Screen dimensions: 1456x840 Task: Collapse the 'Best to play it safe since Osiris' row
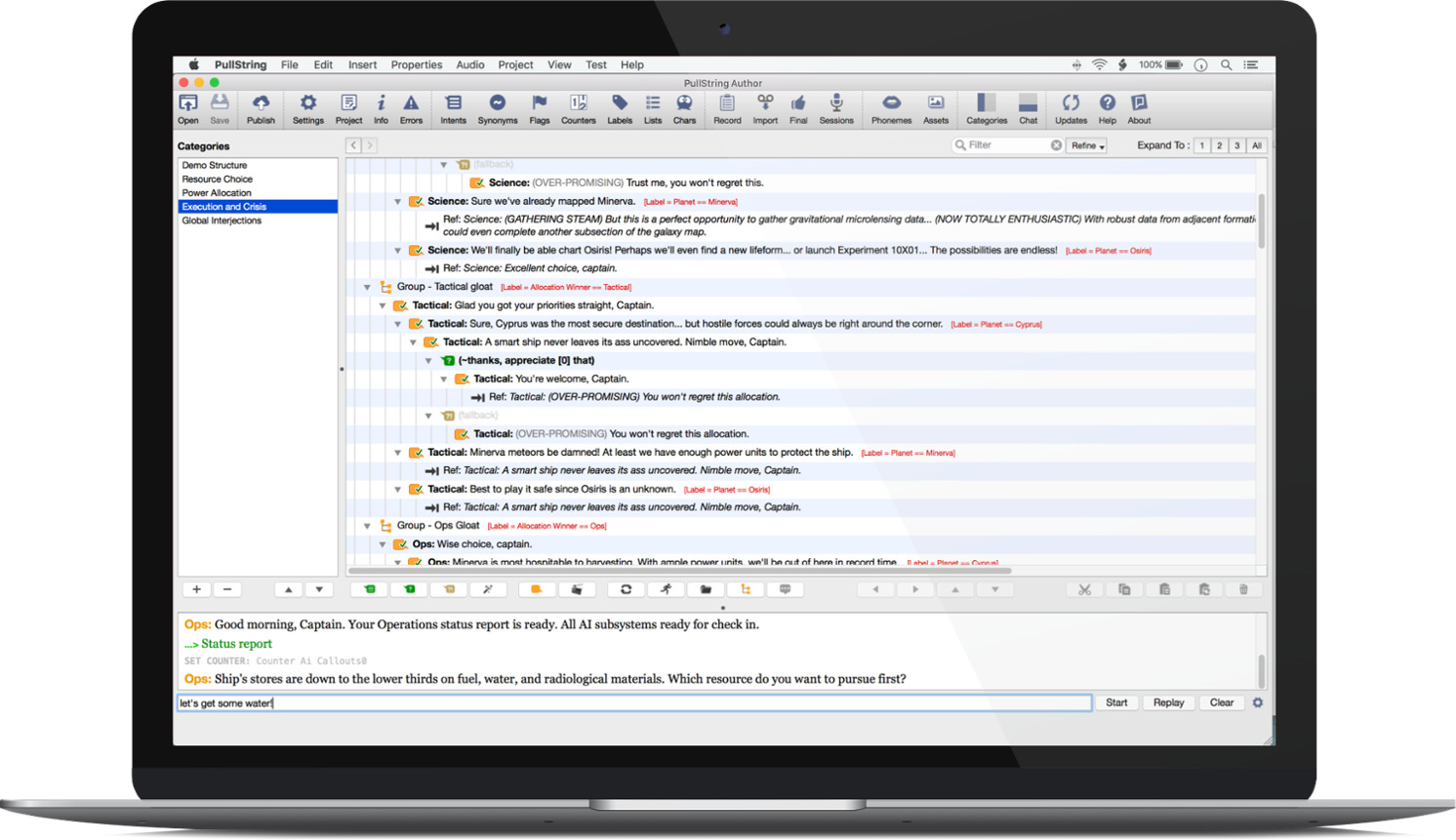click(398, 490)
